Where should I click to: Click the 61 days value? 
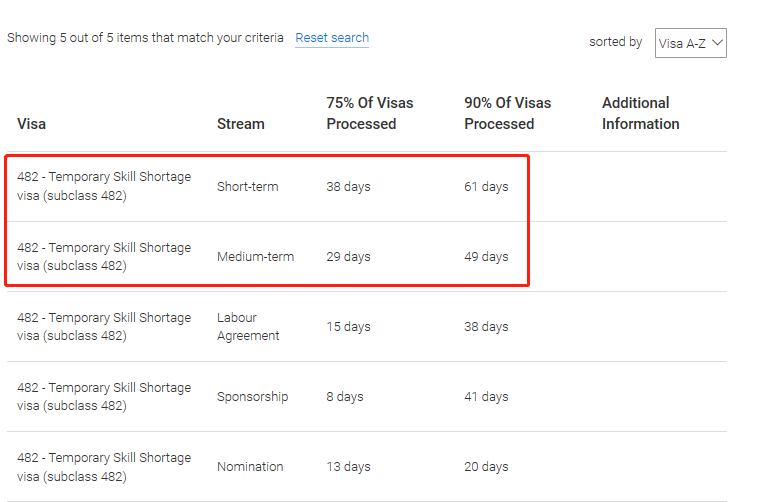pos(486,187)
